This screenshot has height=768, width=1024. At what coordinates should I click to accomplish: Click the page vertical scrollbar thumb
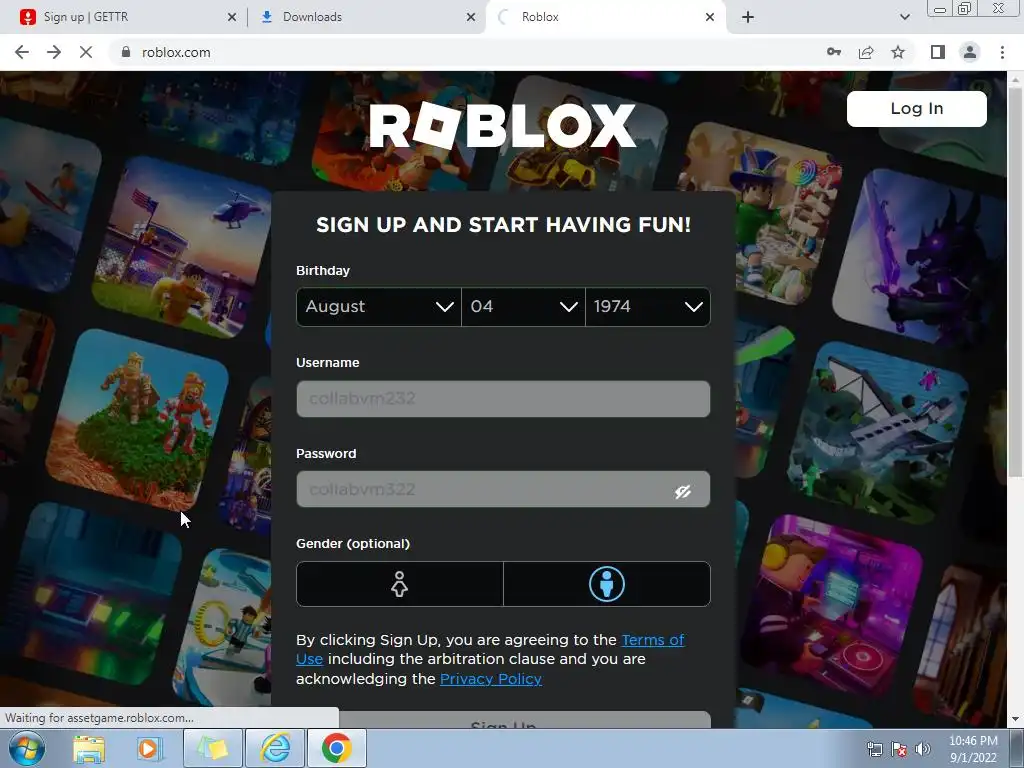[1015, 281]
